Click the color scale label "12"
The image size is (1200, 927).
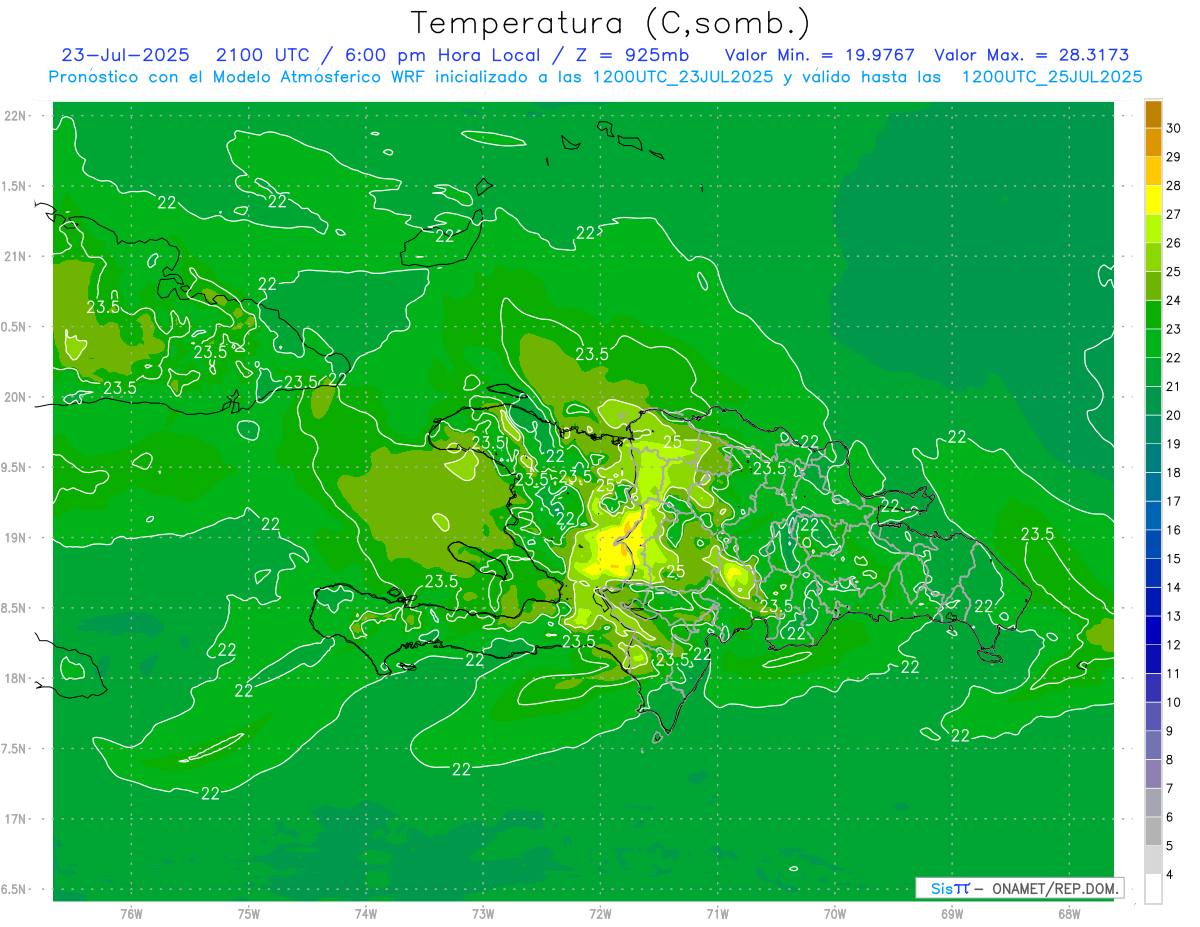(1174, 645)
